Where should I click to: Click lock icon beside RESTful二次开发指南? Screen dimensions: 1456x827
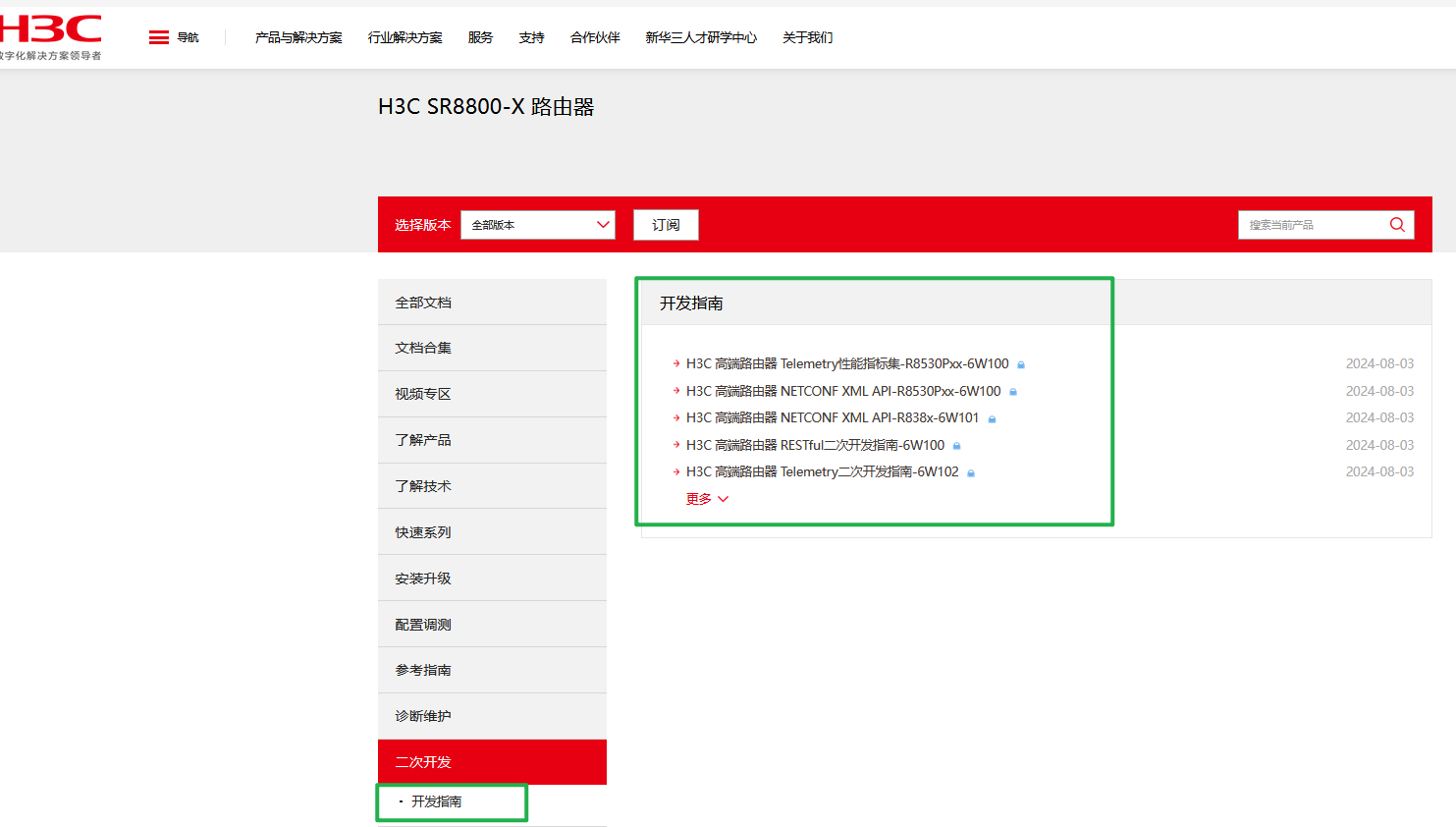pyautogui.click(x=957, y=446)
